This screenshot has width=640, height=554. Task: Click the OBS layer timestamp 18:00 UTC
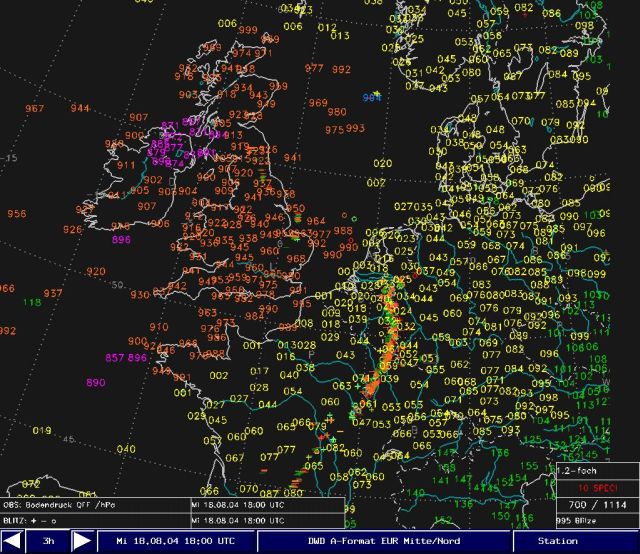[x=237, y=505]
